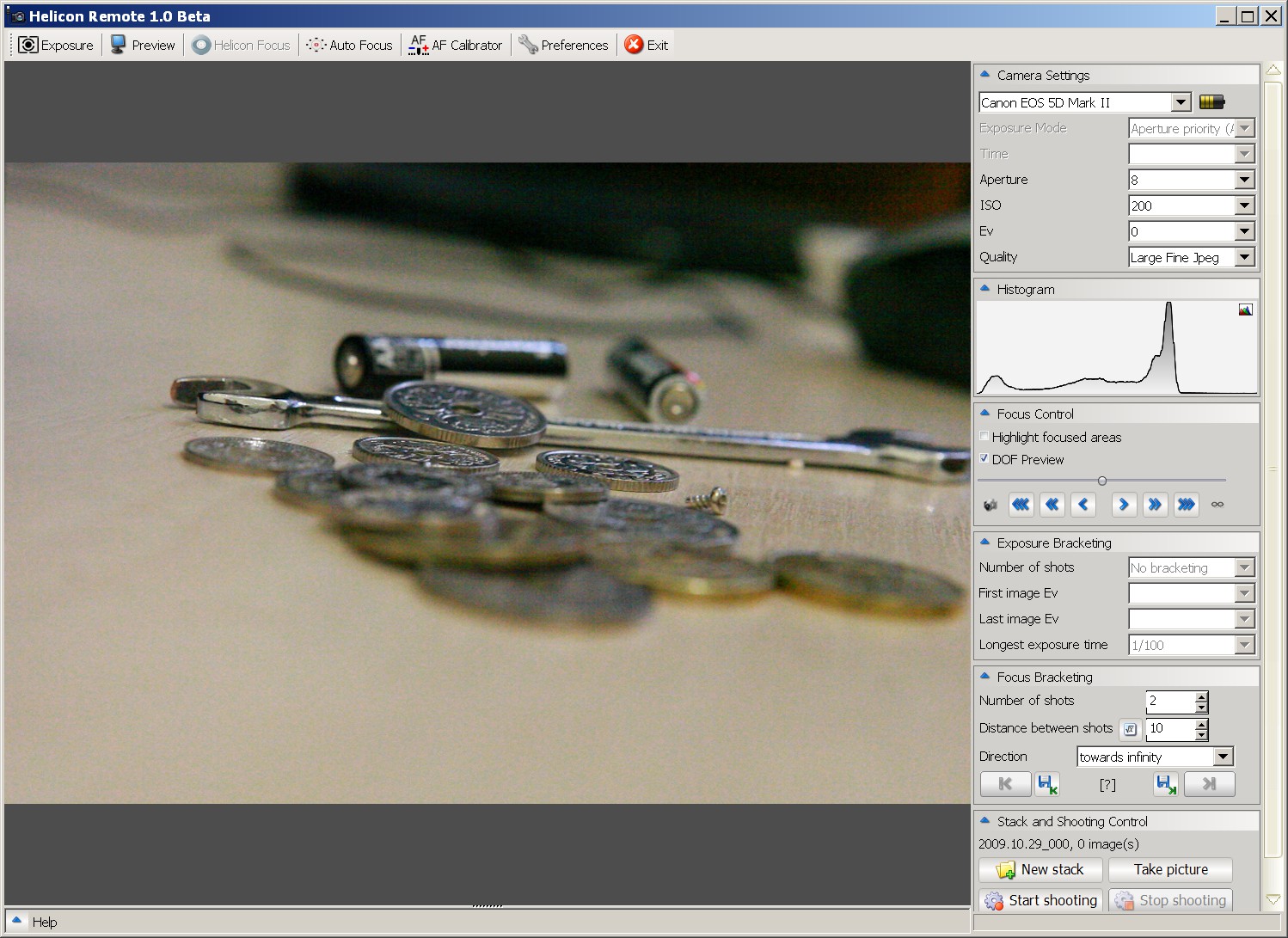Save the nearest focus point with left save icon

coord(1046,784)
